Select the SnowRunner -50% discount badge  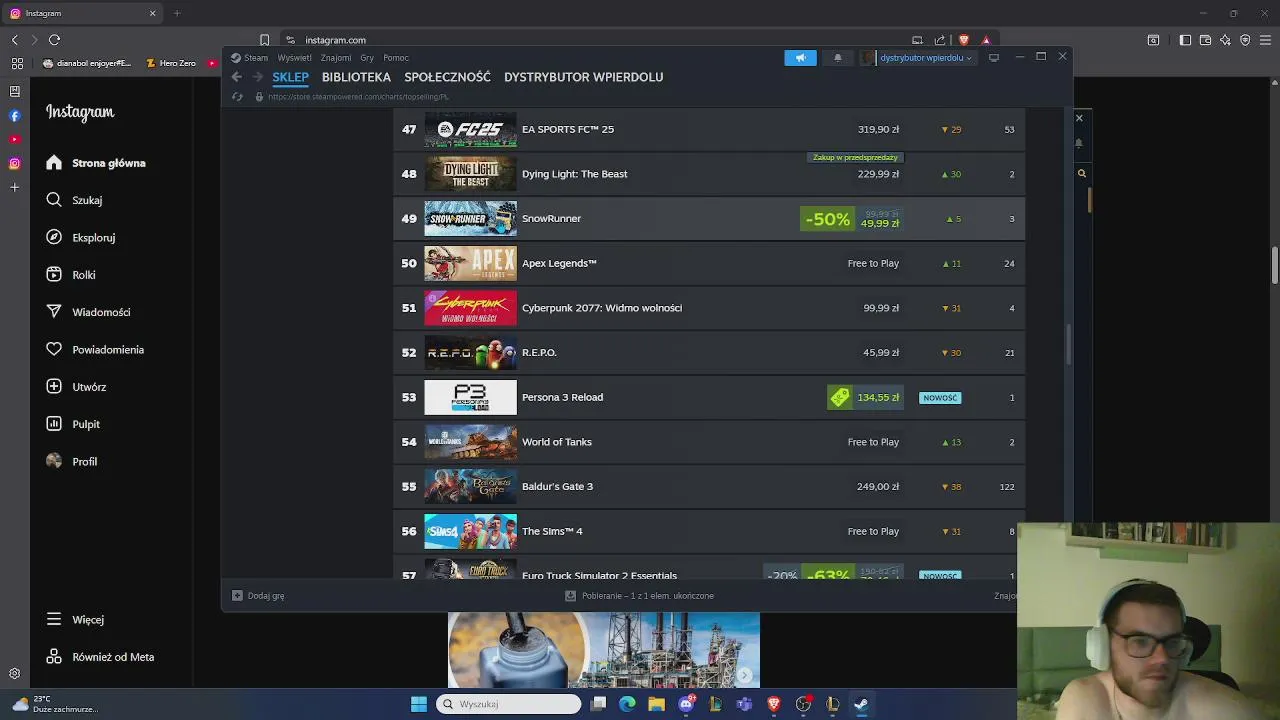tap(827, 219)
